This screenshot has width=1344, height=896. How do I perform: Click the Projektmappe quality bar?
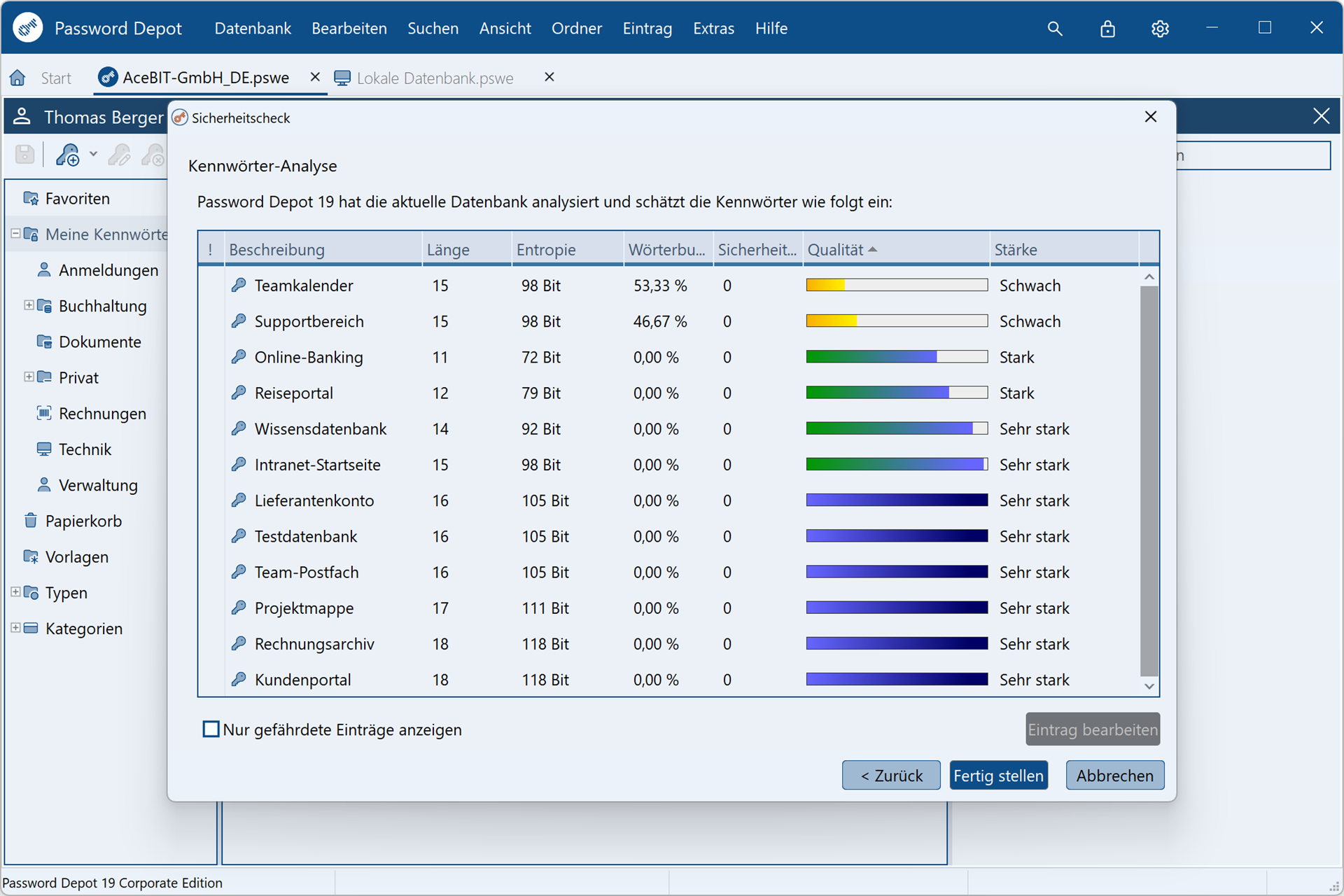coord(897,608)
